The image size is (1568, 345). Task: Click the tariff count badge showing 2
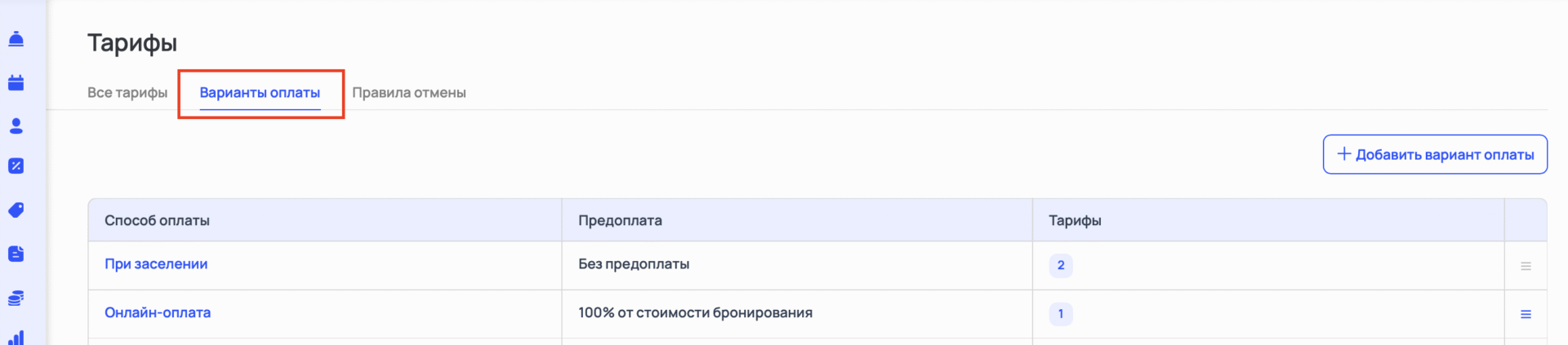pyautogui.click(x=1061, y=265)
